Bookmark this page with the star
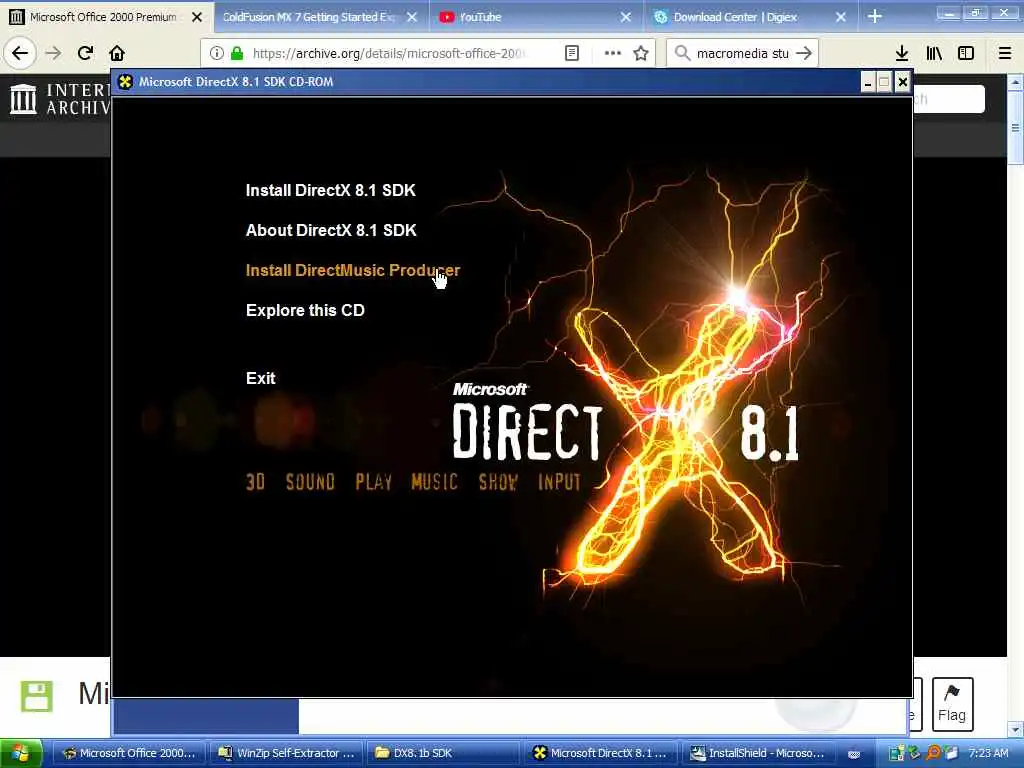This screenshot has width=1024, height=768. (x=641, y=53)
